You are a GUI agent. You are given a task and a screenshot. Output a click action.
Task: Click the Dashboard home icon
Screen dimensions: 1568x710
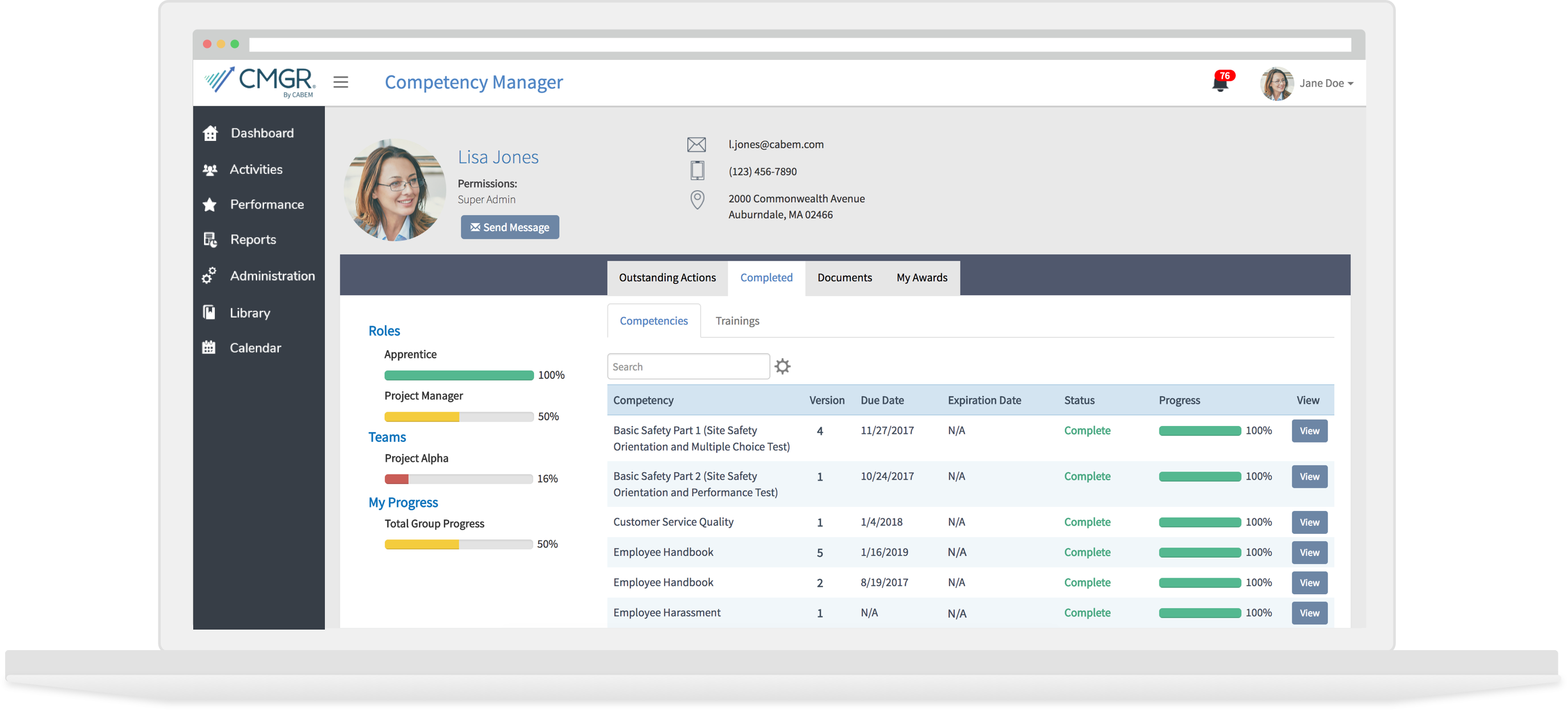pyautogui.click(x=210, y=133)
